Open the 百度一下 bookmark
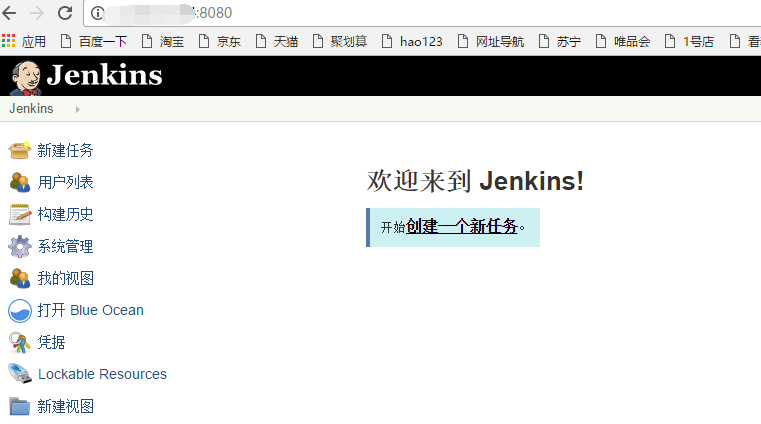The image size is (761, 424). pos(94,42)
